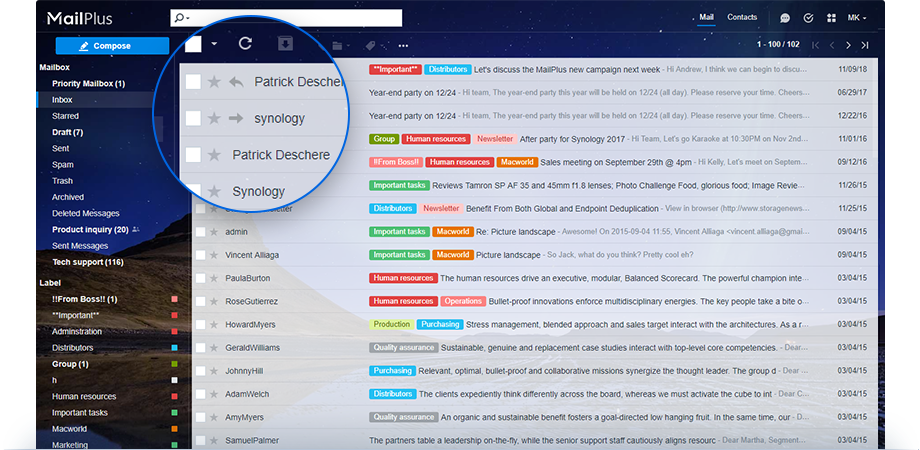Open the more actions ellipsis menu

point(403,46)
